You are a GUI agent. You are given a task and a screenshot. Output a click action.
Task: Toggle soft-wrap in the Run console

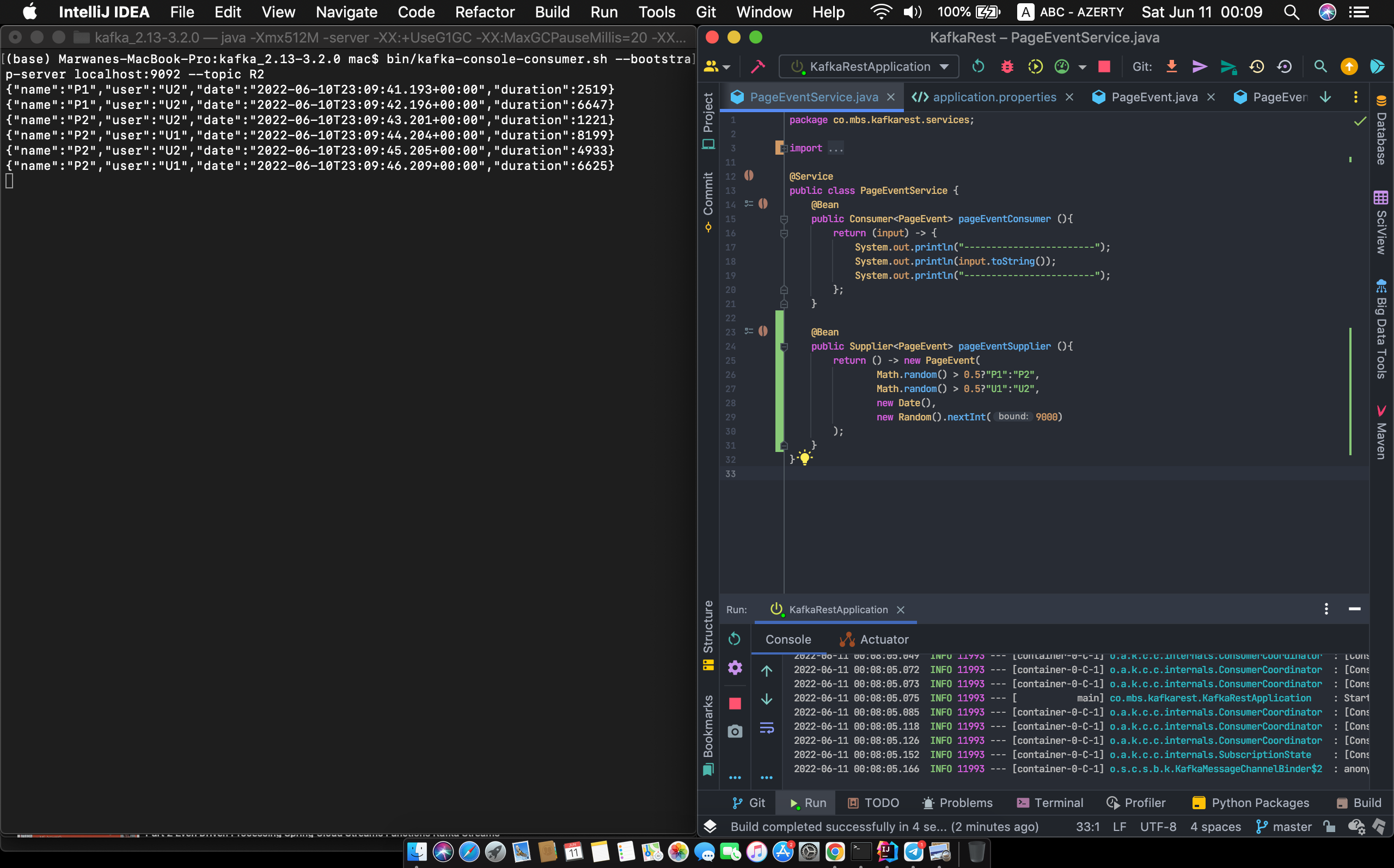coord(767,728)
